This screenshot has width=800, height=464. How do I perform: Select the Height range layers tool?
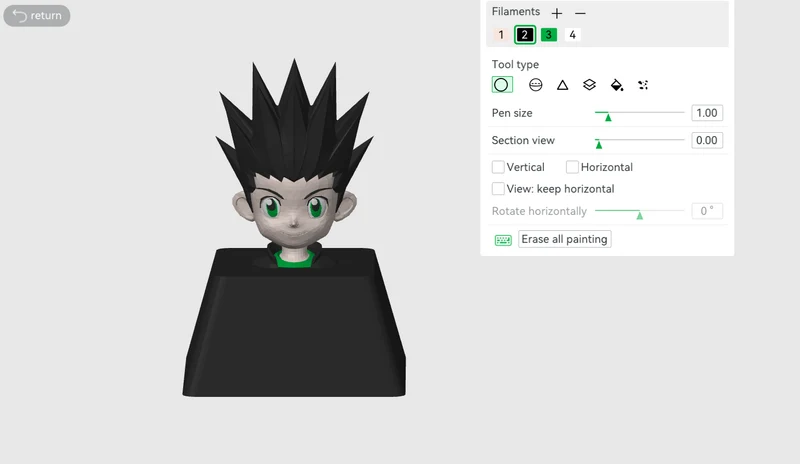[x=589, y=85]
